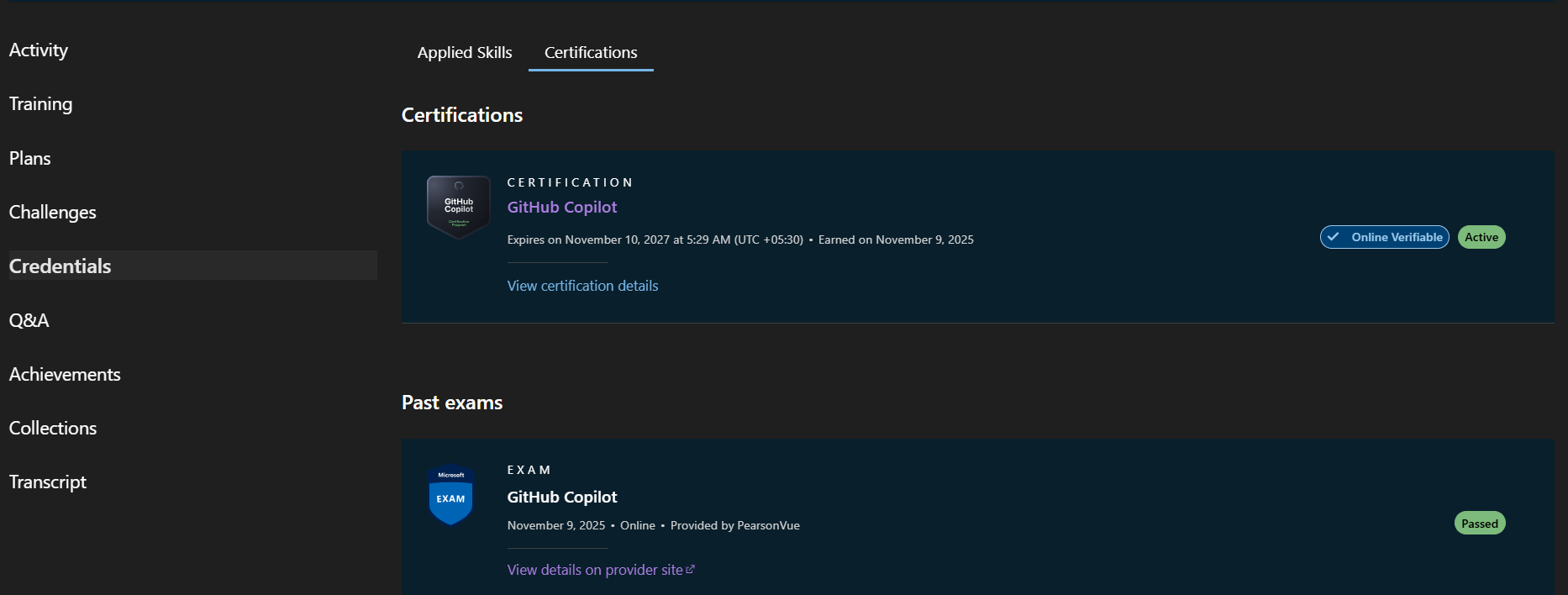Click the Past exams heading
The height and width of the screenshot is (595, 1568).
click(452, 403)
